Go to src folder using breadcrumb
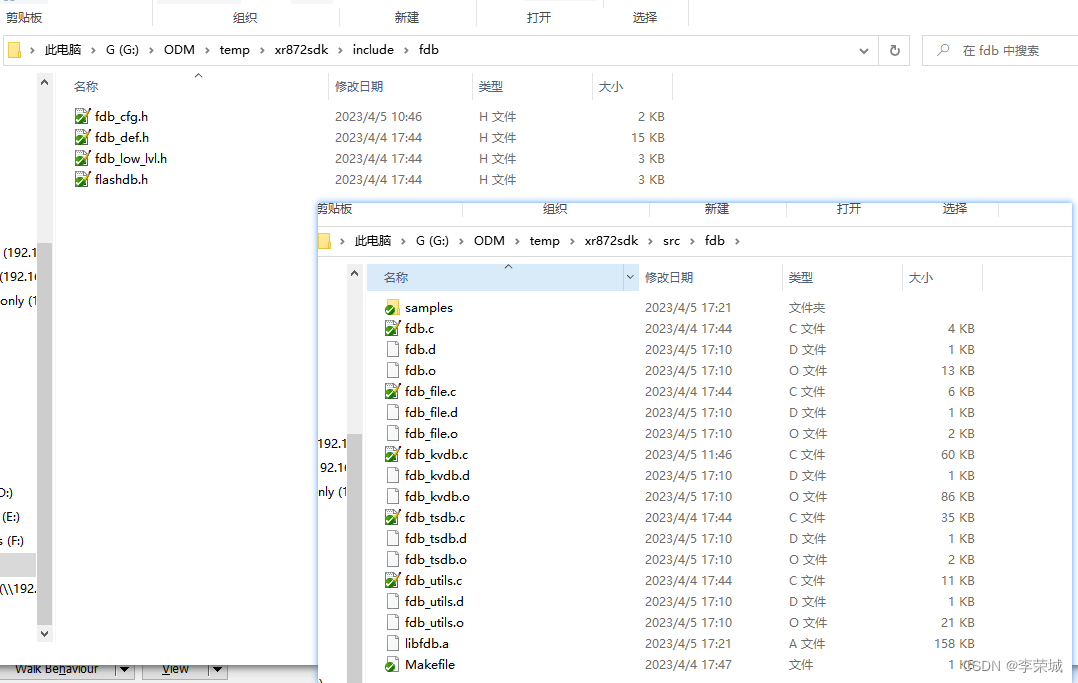 pyautogui.click(x=672, y=240)
